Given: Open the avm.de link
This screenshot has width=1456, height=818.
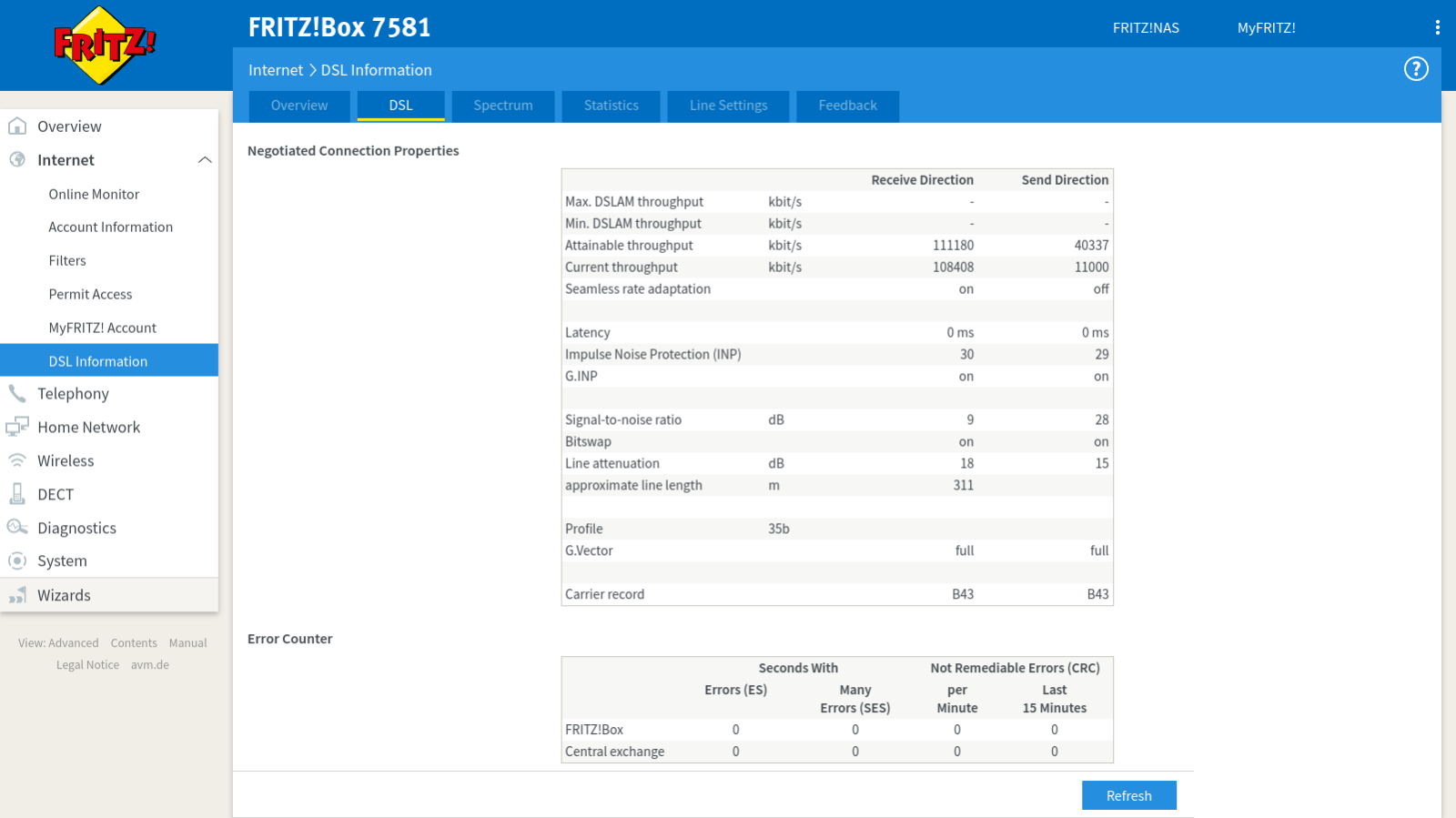Looking at the screenshot, I should click(x=150, y=665).
